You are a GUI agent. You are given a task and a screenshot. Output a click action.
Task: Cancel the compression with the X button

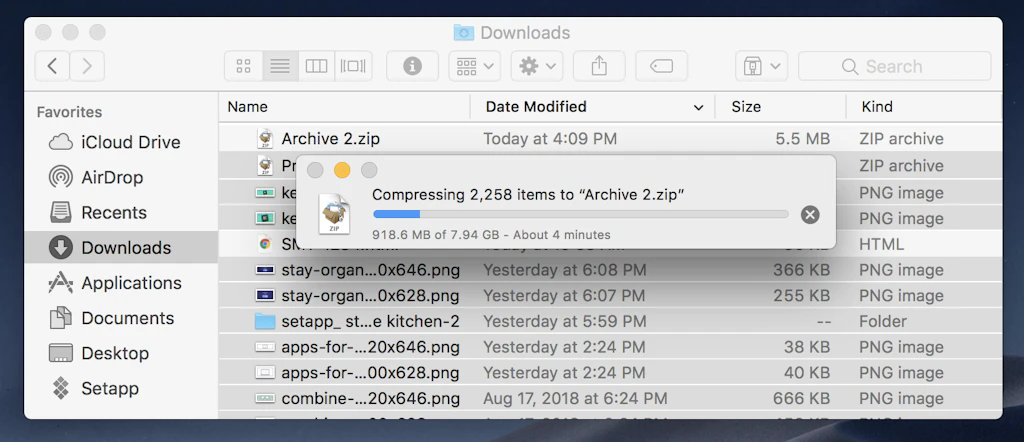click(x=810, y=214)
